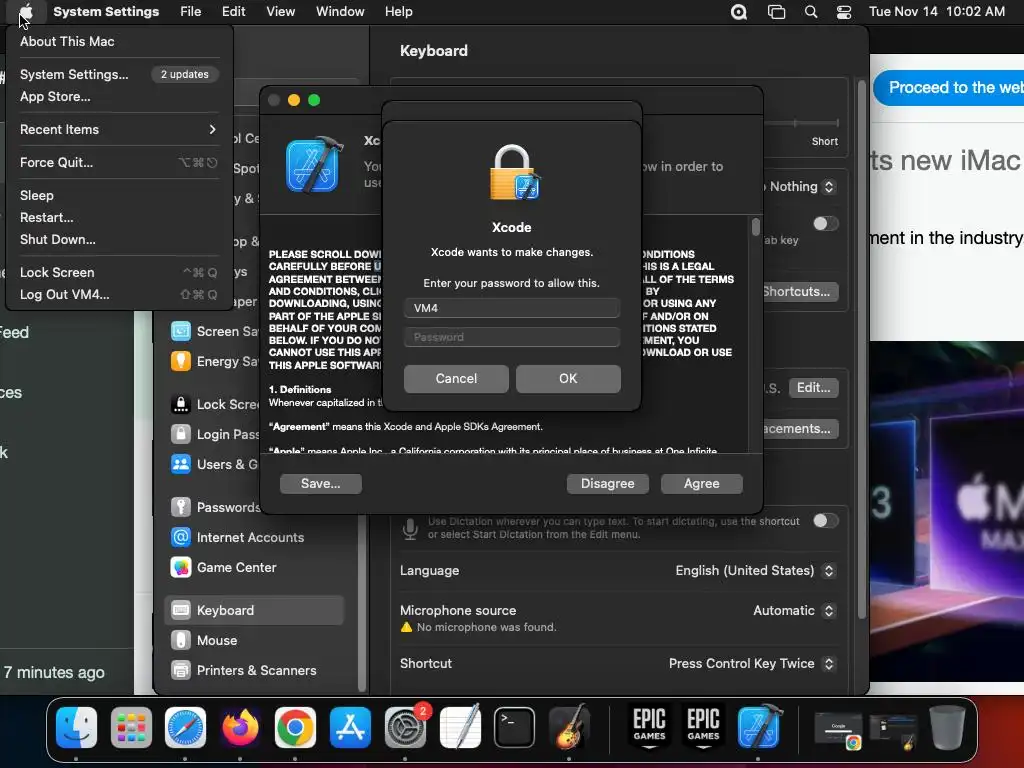Click the license agreement scrollbar
Image resolution: width=1024 pixels, height=768 pixels.
(x=756, y=227)
